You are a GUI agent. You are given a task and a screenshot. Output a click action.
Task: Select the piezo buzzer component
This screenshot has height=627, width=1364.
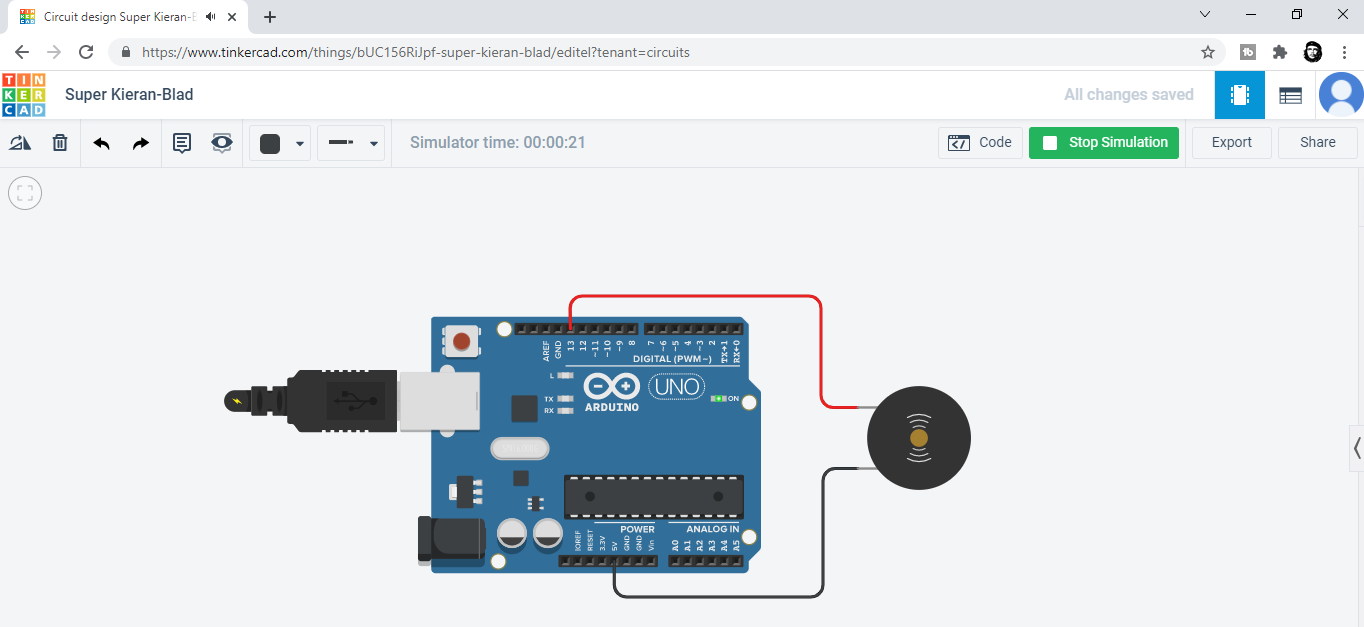point(918,438)
